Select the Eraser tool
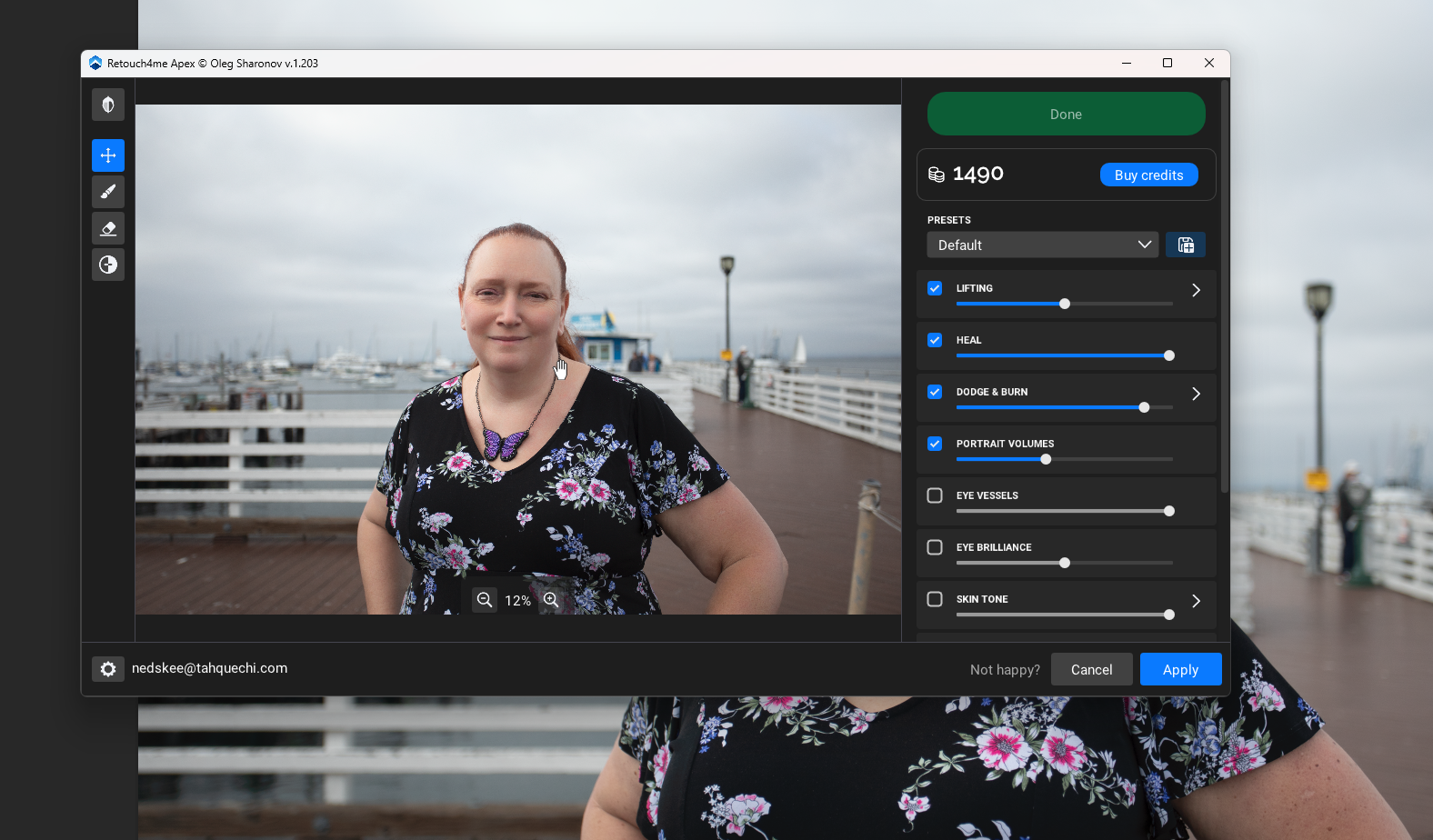1433x840 pixels. click(x=108, y=228)
